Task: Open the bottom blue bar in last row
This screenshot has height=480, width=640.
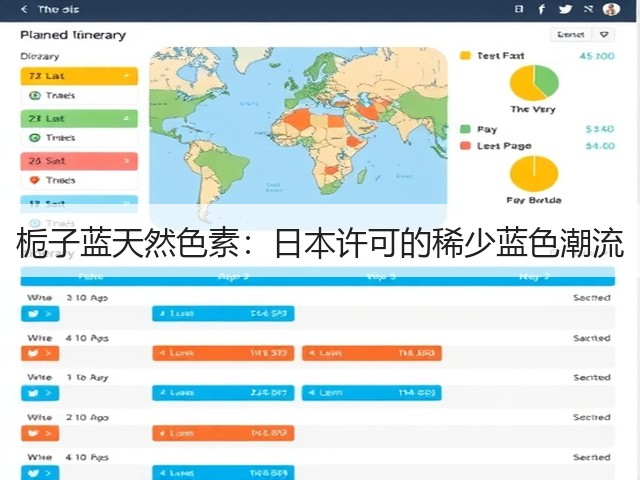Action: click(x=223, y=473)
